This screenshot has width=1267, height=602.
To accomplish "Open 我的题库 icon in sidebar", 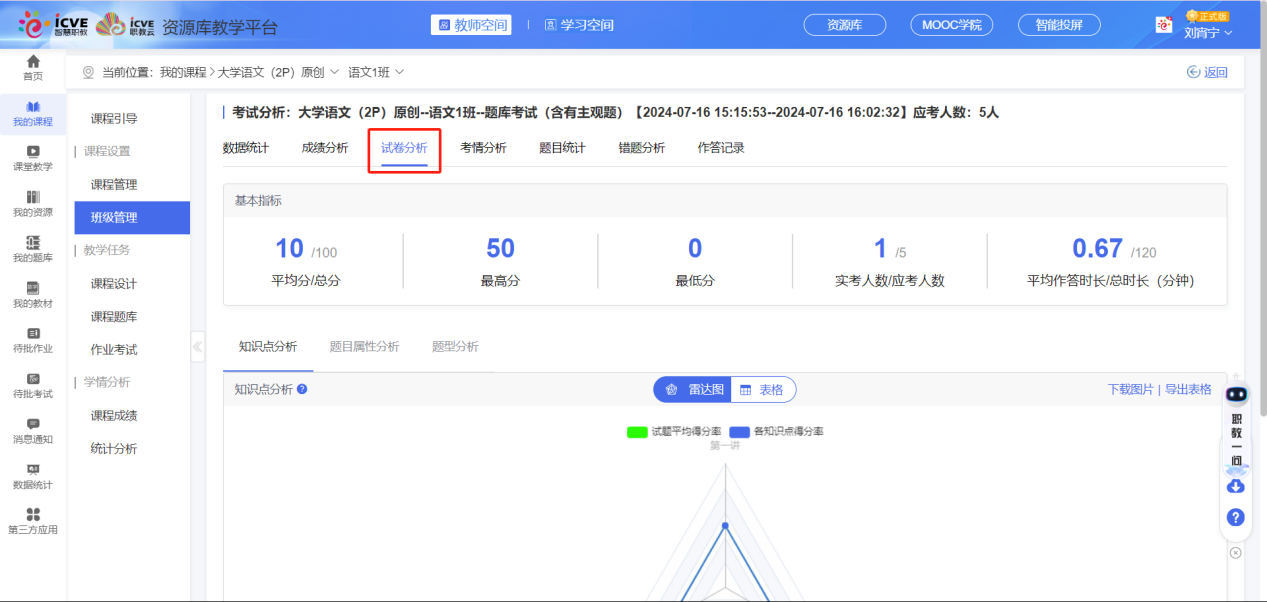I will (x=33, y=248).
